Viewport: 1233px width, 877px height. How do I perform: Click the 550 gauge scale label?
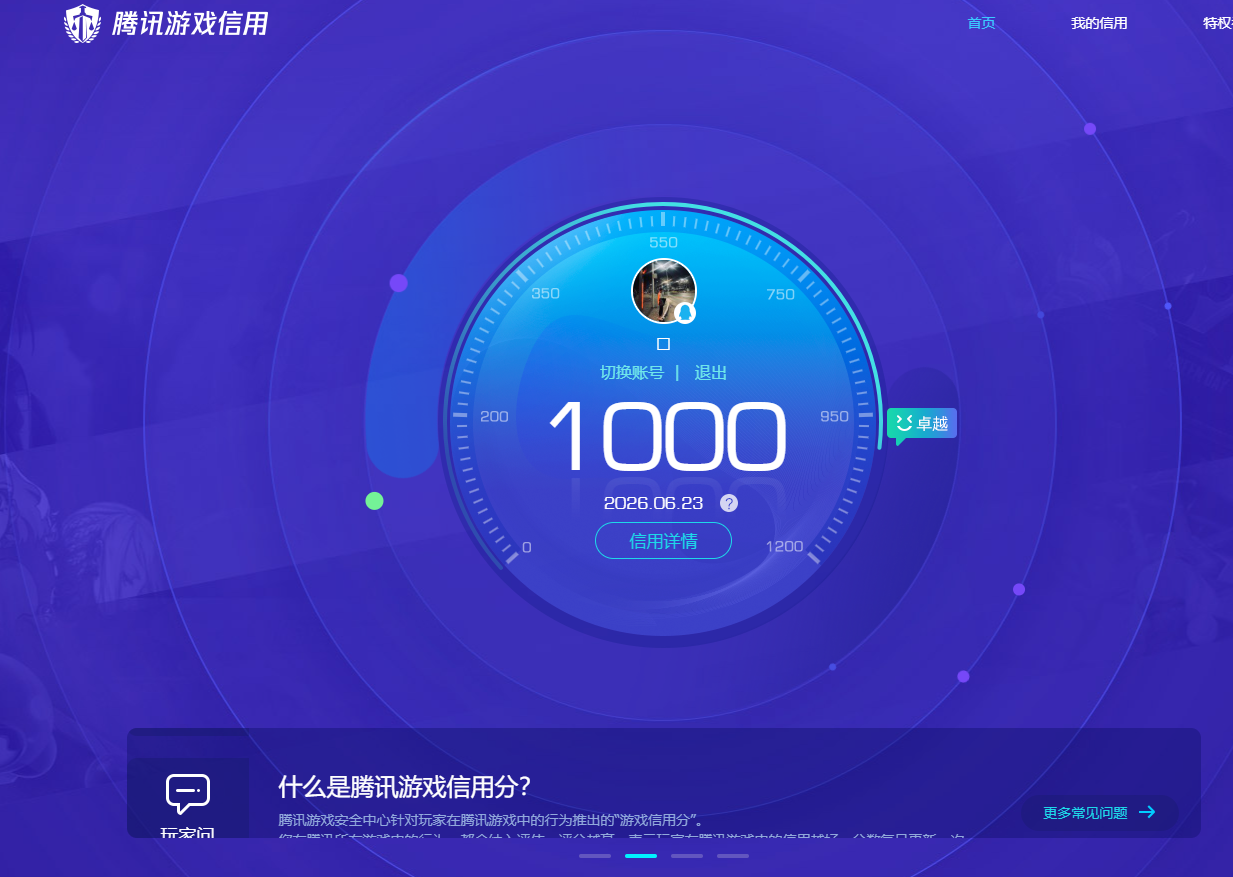[x=664, y=242]
